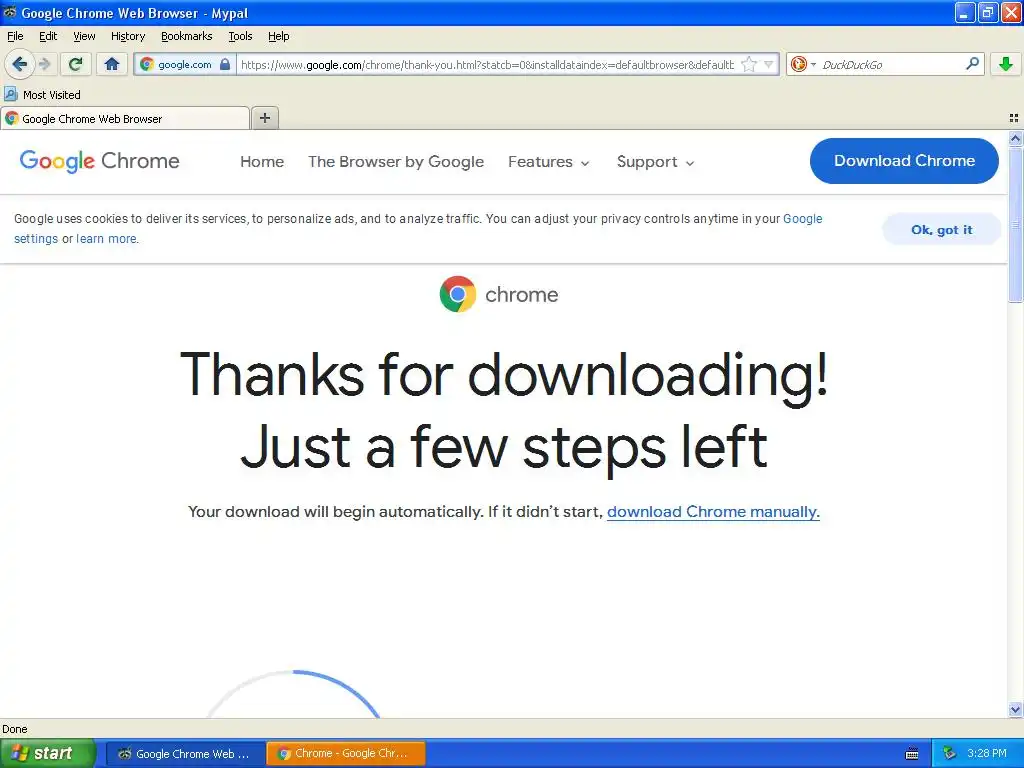Click the padlock security icon
This screenshot has width=1024, height=768.
225,64
